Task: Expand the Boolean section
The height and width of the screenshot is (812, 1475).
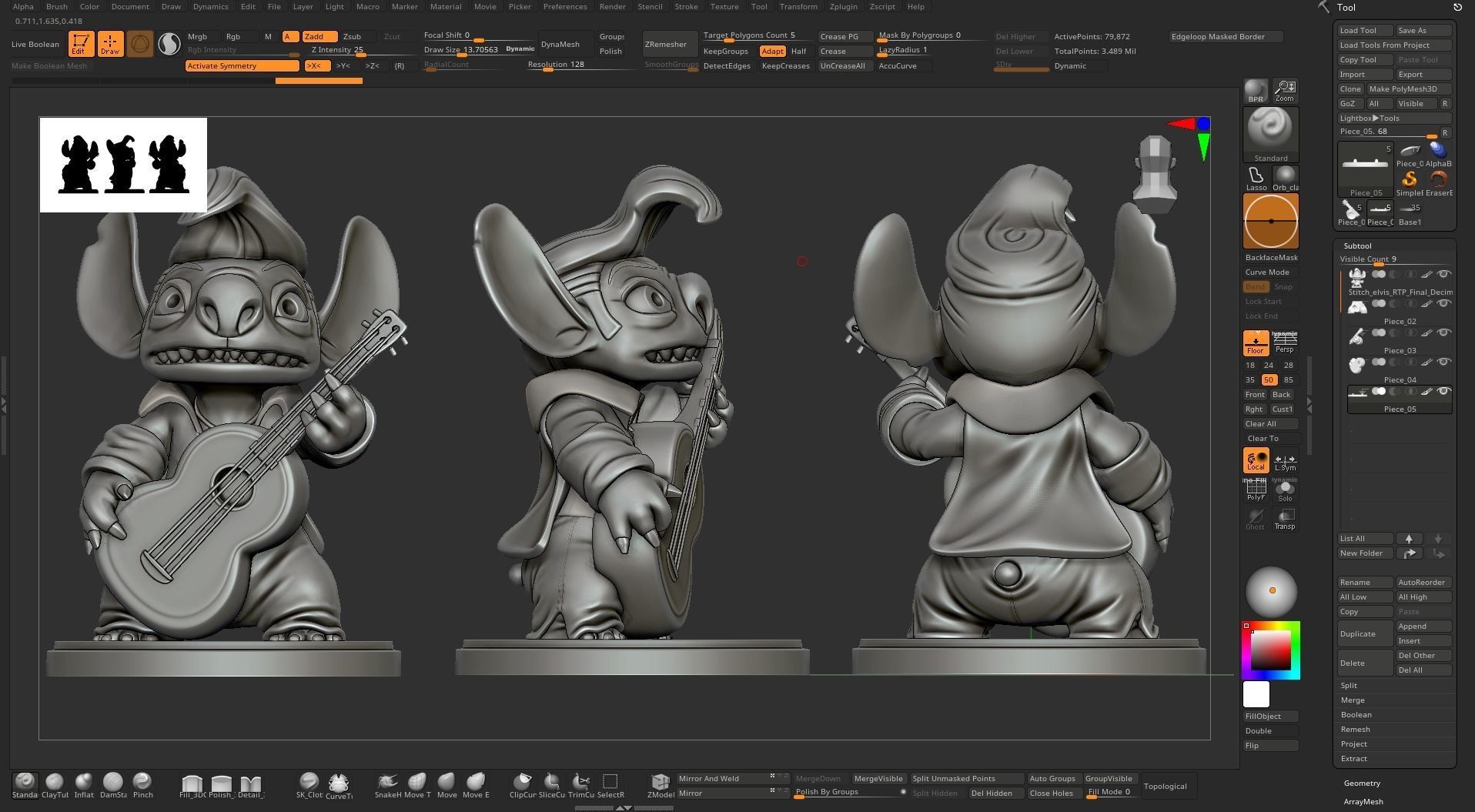Action: (x=1356, y=714)
